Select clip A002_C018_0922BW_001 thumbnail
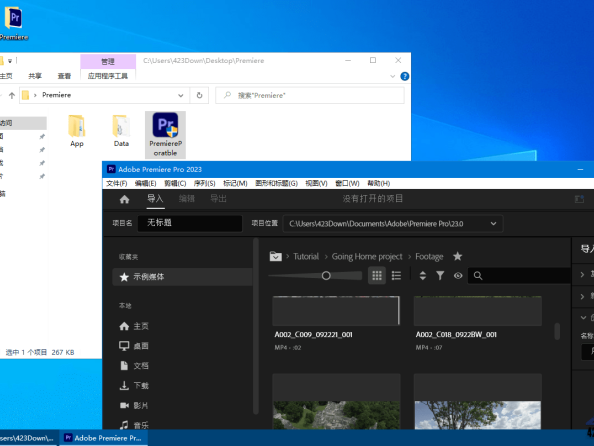This screenshot has height=446, width=594. click(478, 311)
